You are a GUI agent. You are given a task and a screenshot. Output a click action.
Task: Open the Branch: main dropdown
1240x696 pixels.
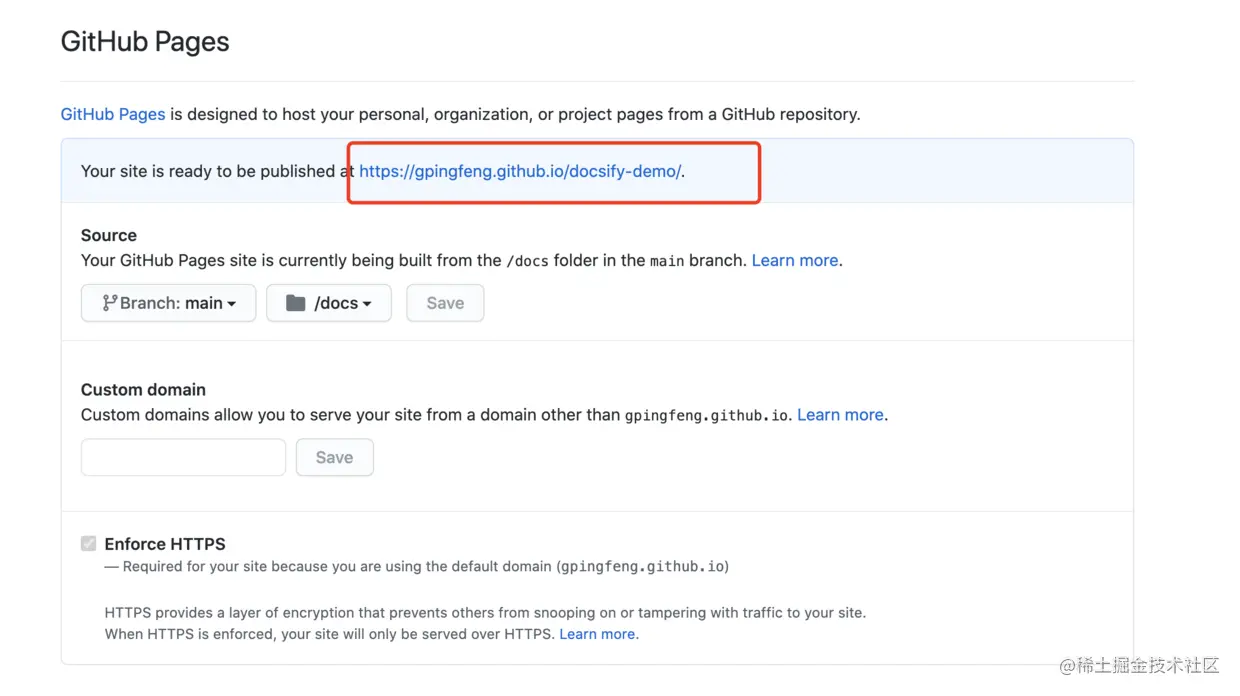coord(168,303)
